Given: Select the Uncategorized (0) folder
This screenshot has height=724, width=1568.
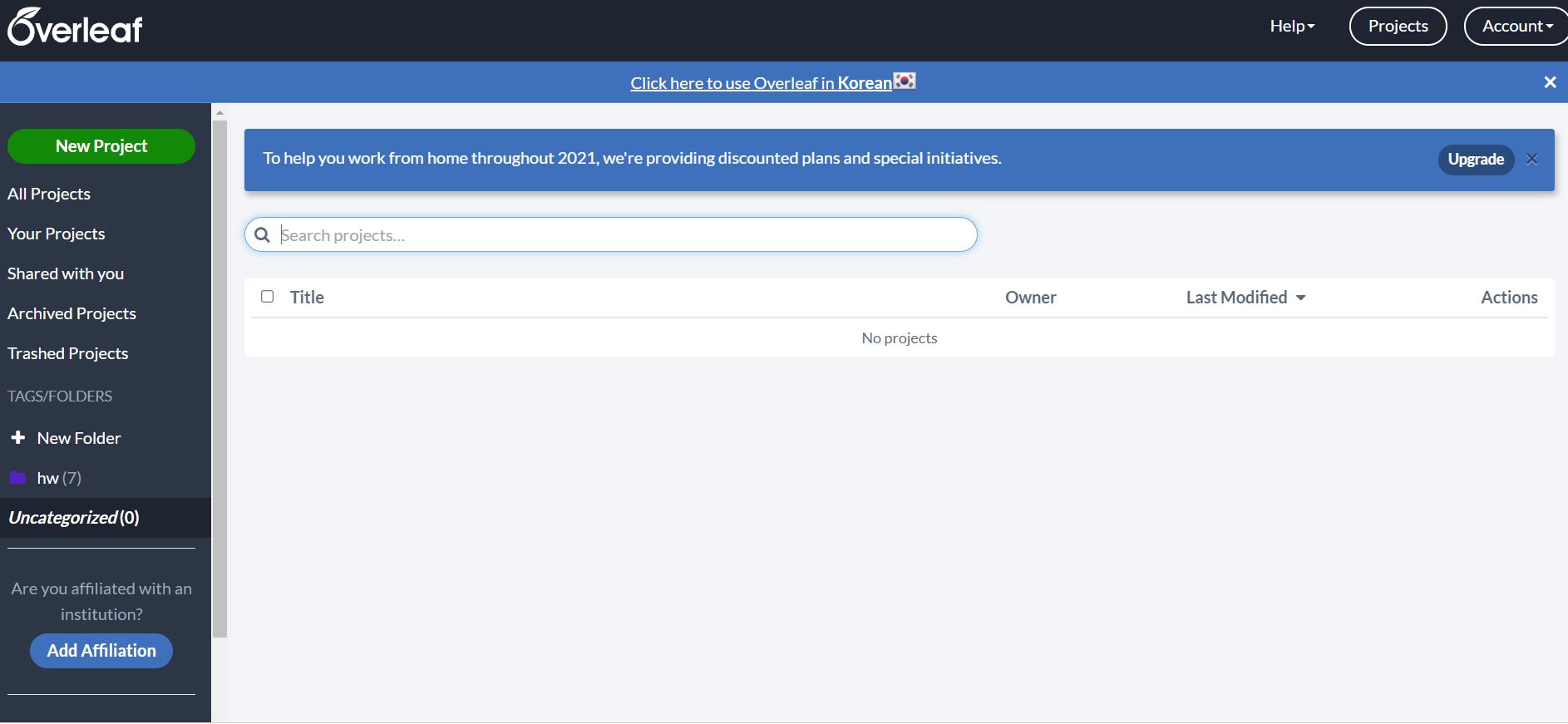Looking at the screenshot, I should tap(106, 518).
